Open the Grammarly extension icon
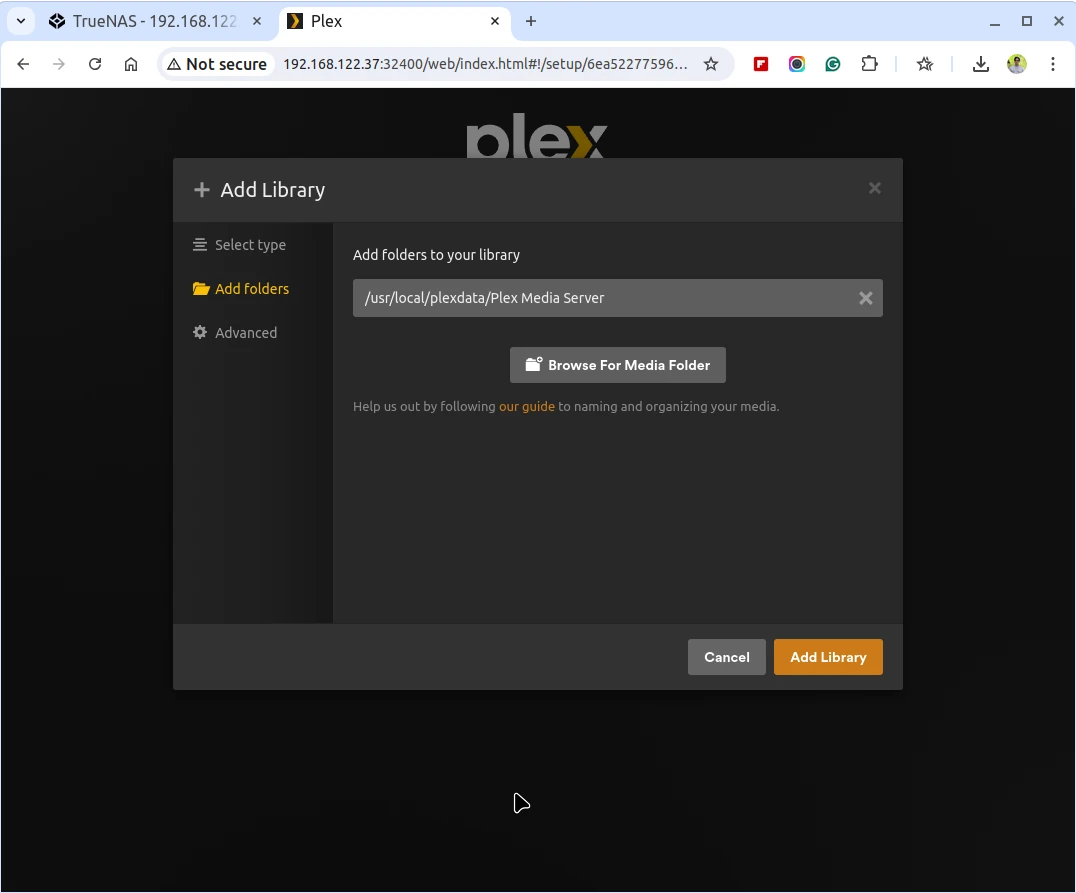 click(x=832, y=64)
